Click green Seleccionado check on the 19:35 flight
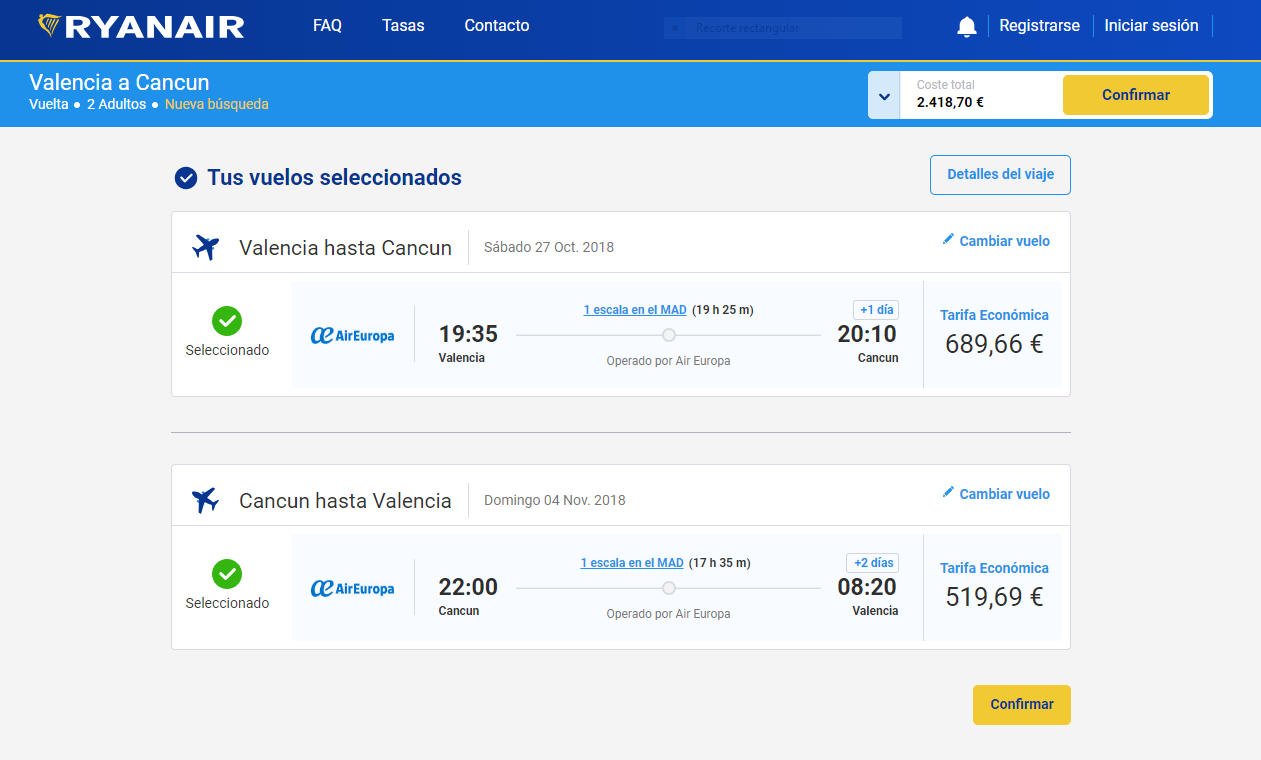The height and width of the screenshot is (760, 1261). [x=227, y=321]
